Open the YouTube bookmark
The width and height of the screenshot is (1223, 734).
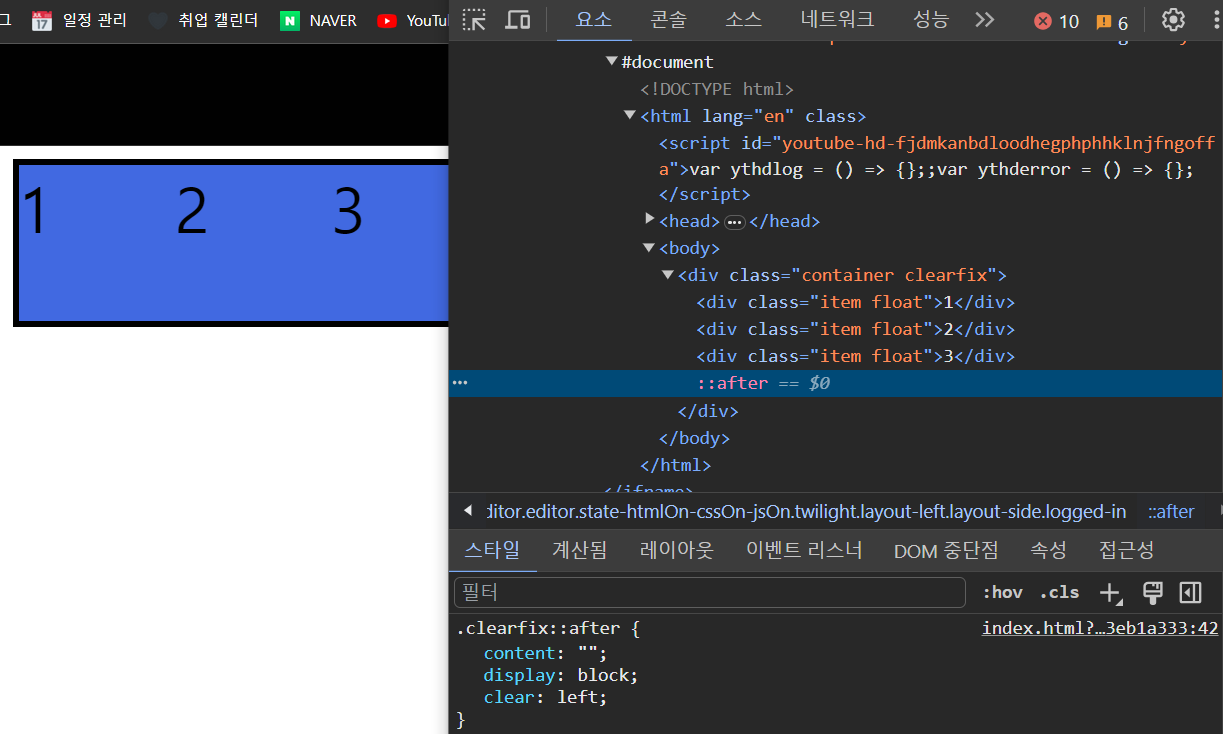click(x=412, y=20)
